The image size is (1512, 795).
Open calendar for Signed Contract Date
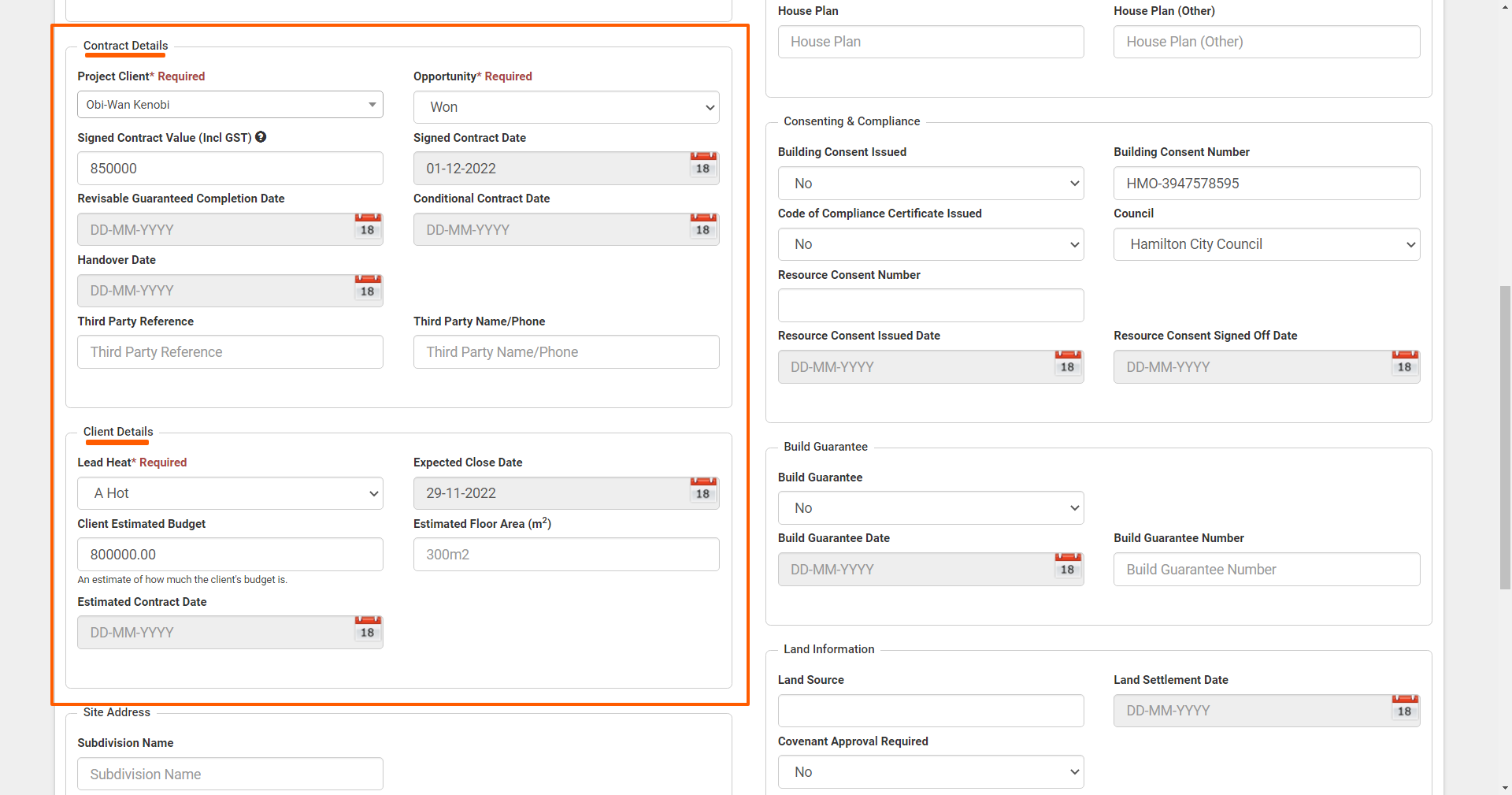(702, 166)
